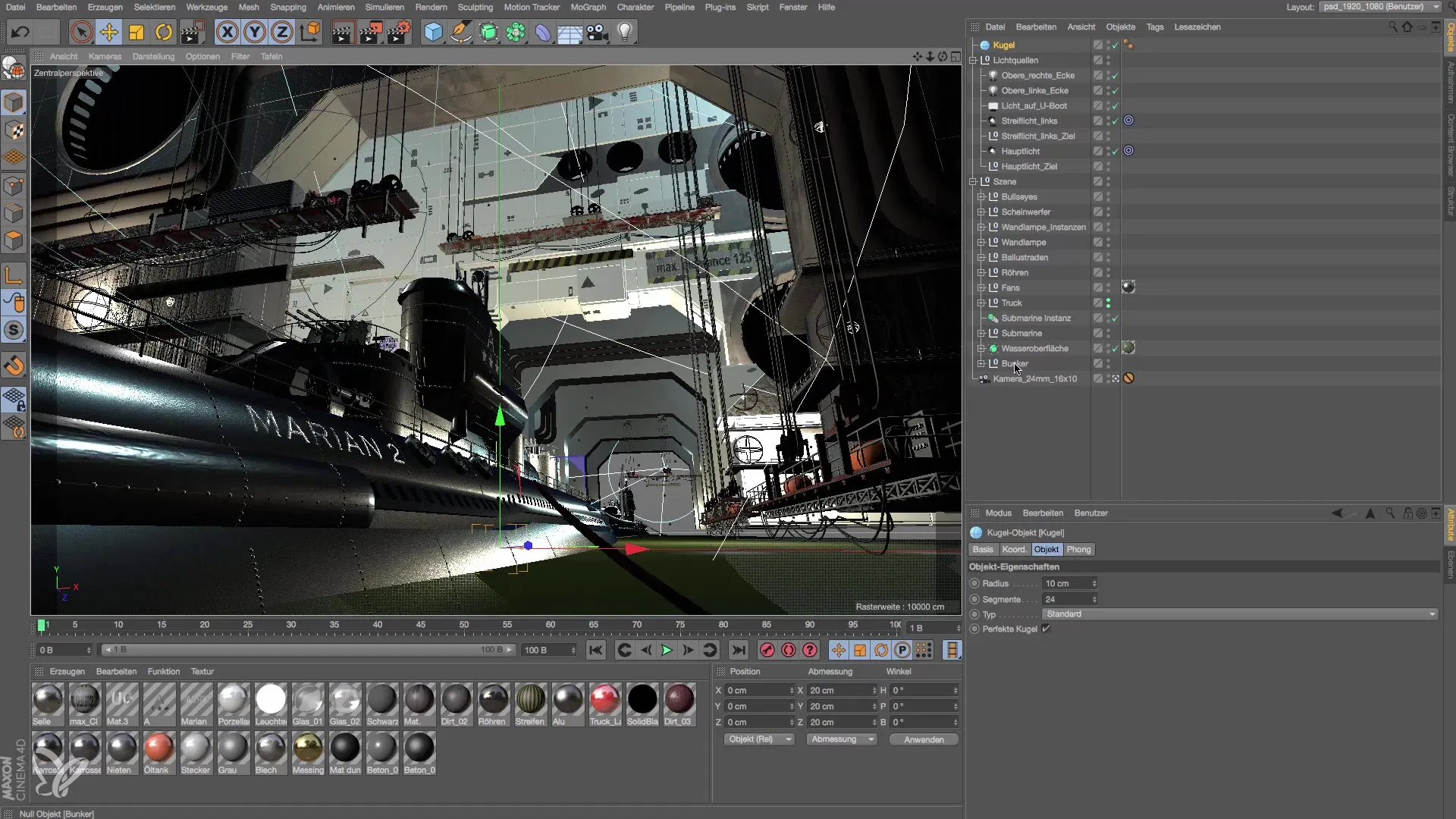Image resolution: width=1456 pixels, height=819 pixels.
Task: Select the Leuchte white material
Action: coord(270,704)
